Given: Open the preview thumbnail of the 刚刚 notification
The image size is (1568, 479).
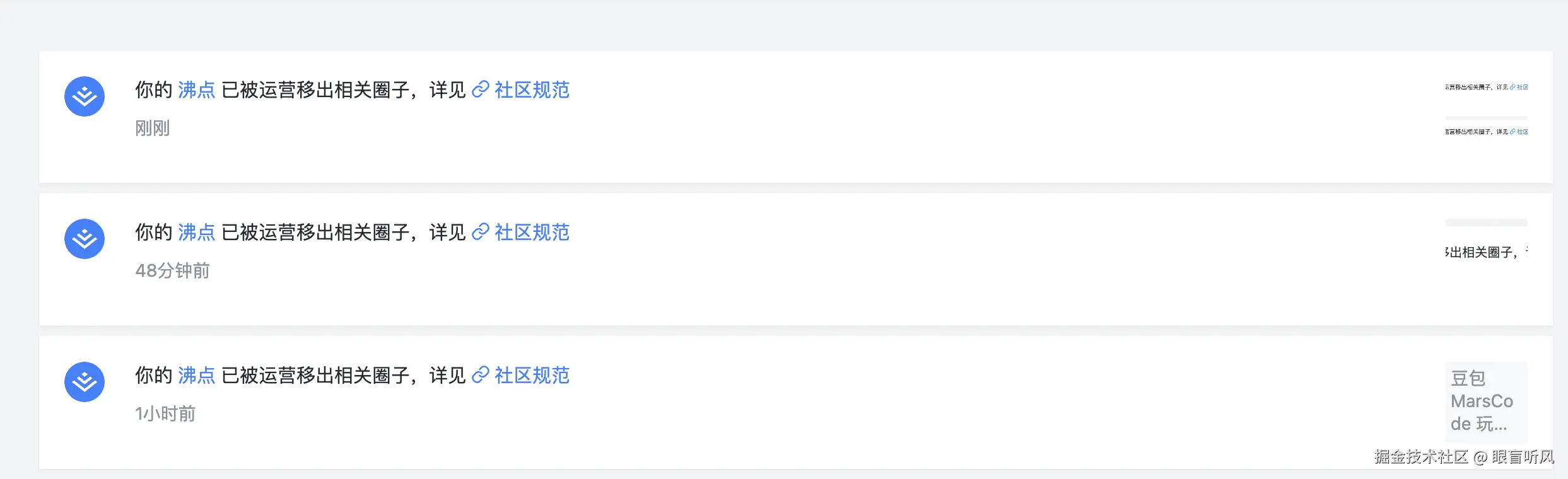Looking at the screenshot, I should click(1486, 110).
